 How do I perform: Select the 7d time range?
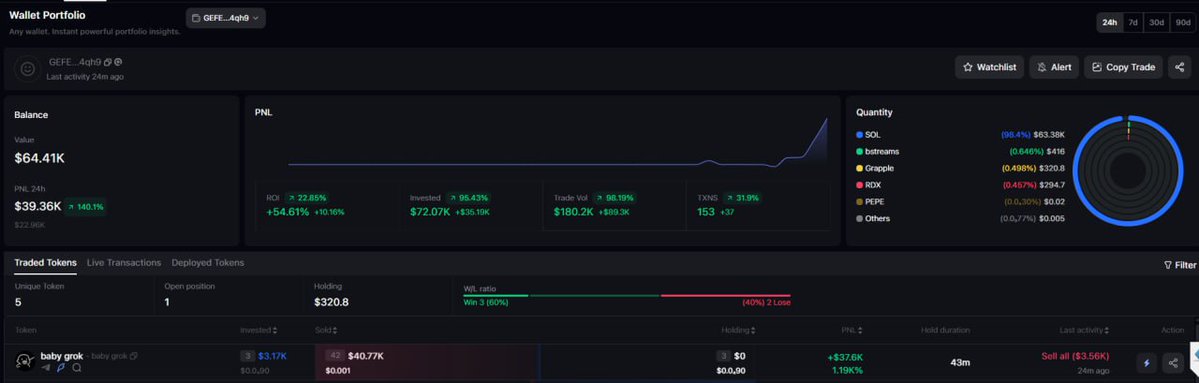click(1132, 23)
